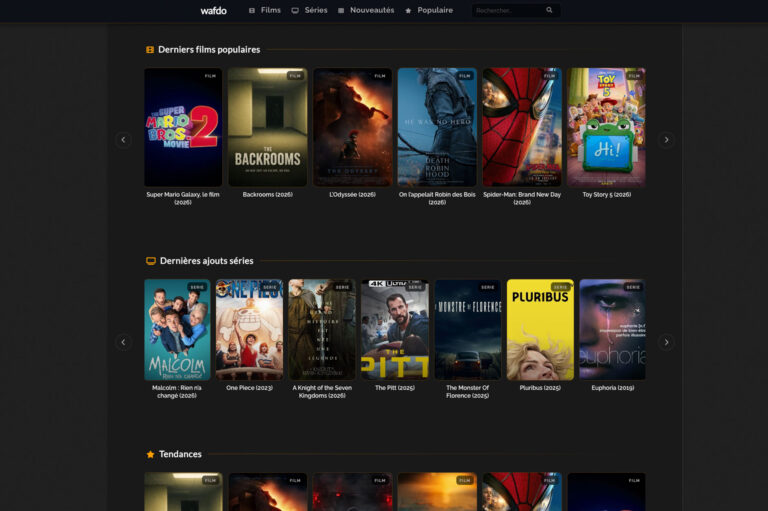Open the Backrooms poster under Tendances
The height and width of the screenshot is (511, 768).
click(183, 492)
